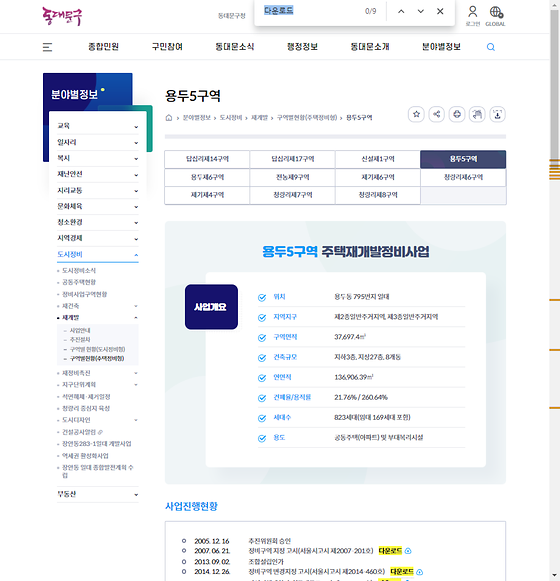Open 분야별정보 top menu
560x581 pixels.
pyautogui.click(x=441, y=47)
